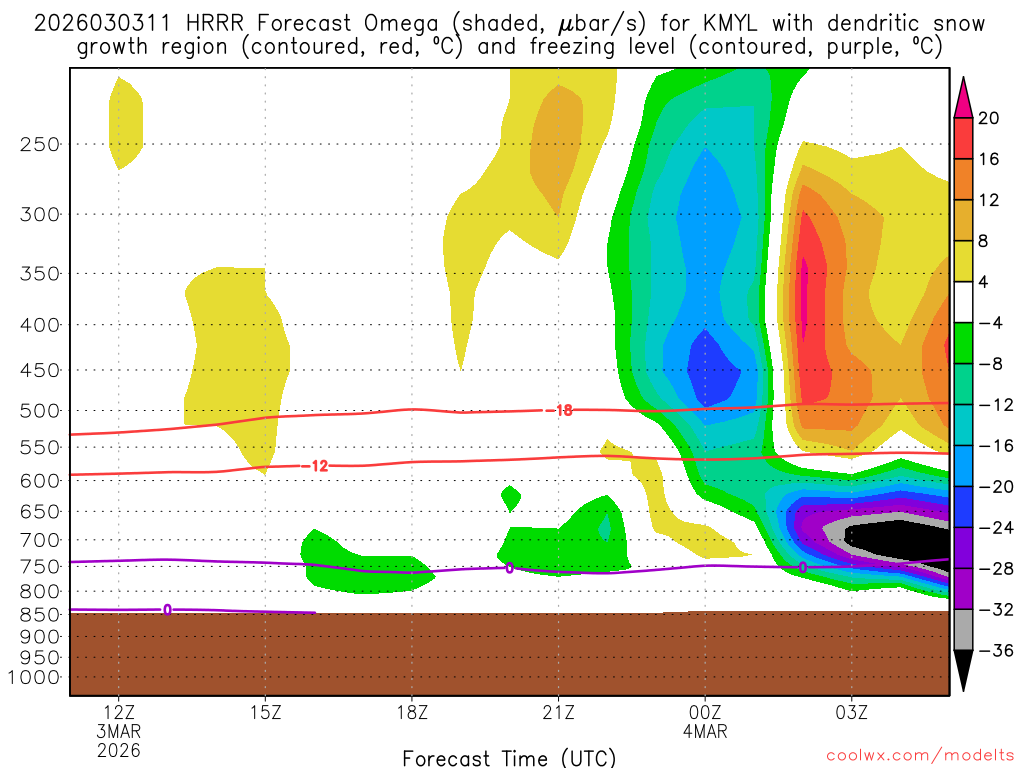Viewport: 1024px width, 768px height.
Task: Click the red -18 contour label
Action: pyautogui.click(x=558, y=410)
